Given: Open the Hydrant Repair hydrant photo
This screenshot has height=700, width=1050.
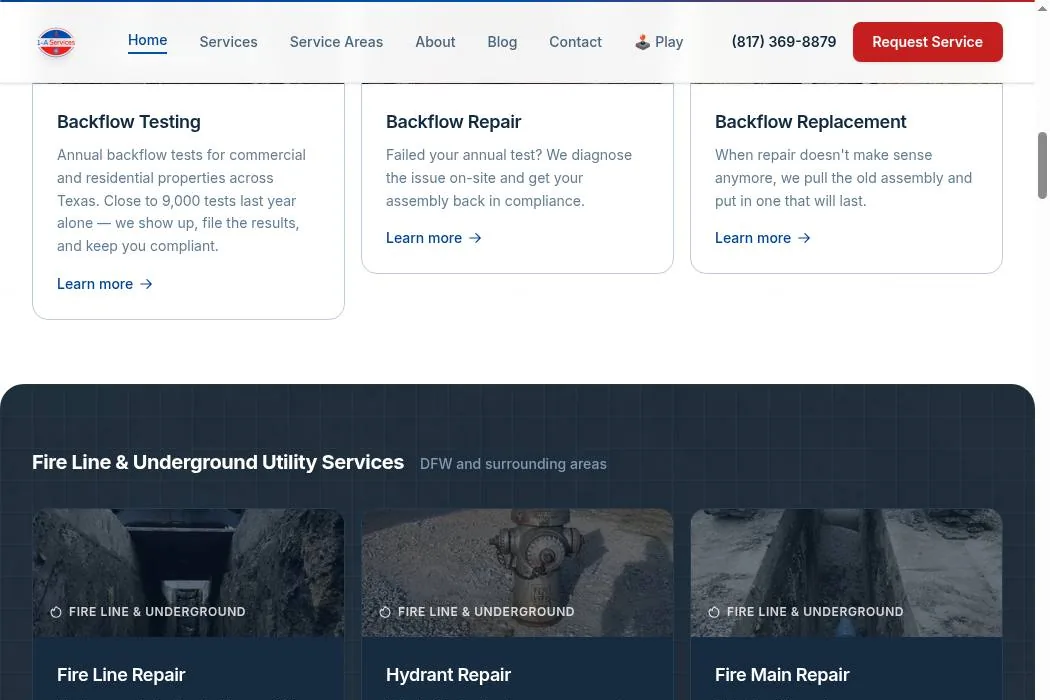Looking at the screenshot, I should (518, 573).
